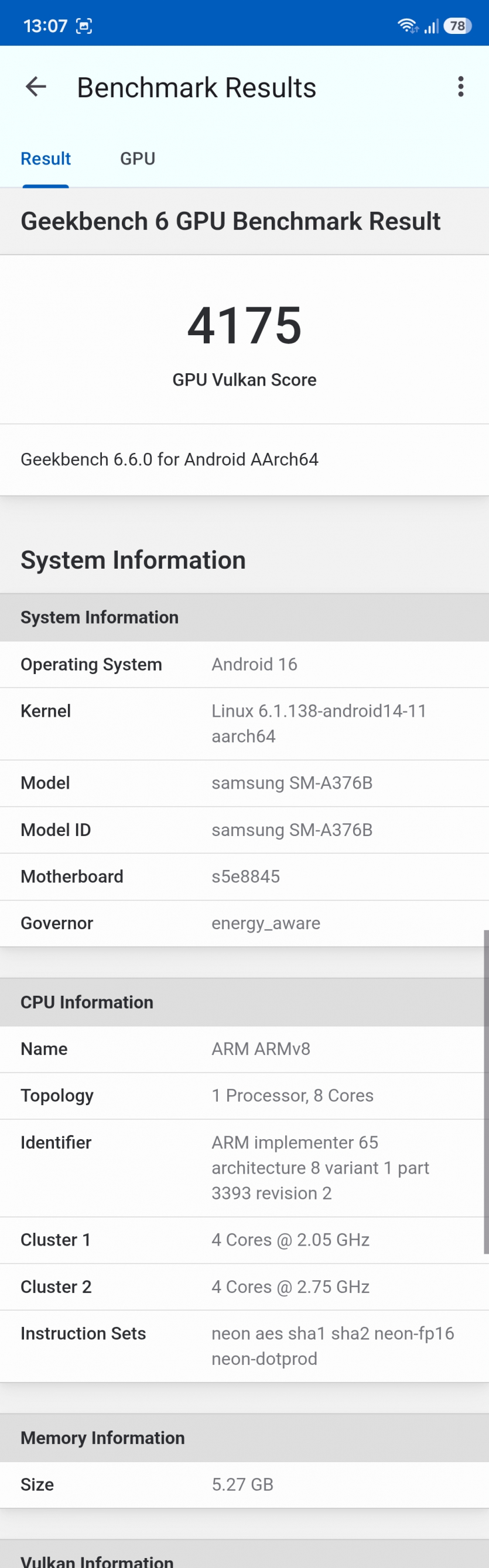Tap the status bar clock showing 13:07
The width and height of the screenshot is (489, 1568).
[45, 26]
